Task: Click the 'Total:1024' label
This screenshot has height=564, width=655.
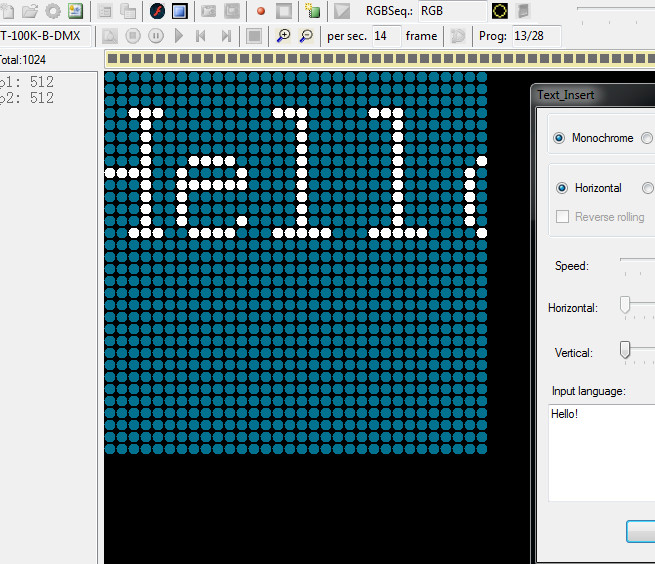Action: [23, 60]
